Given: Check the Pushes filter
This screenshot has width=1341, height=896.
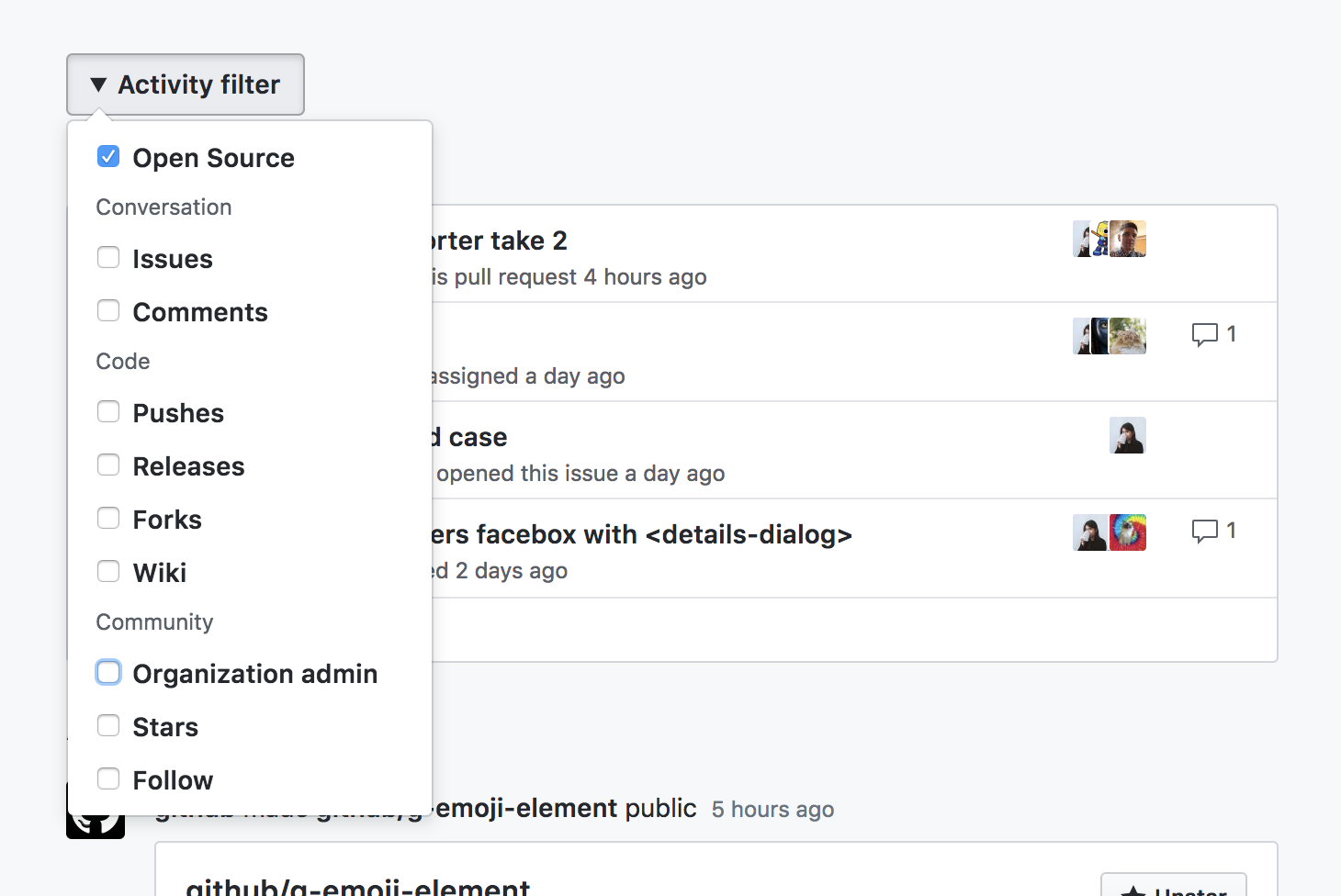Looking at the screenshot, I should coord(108,411).
